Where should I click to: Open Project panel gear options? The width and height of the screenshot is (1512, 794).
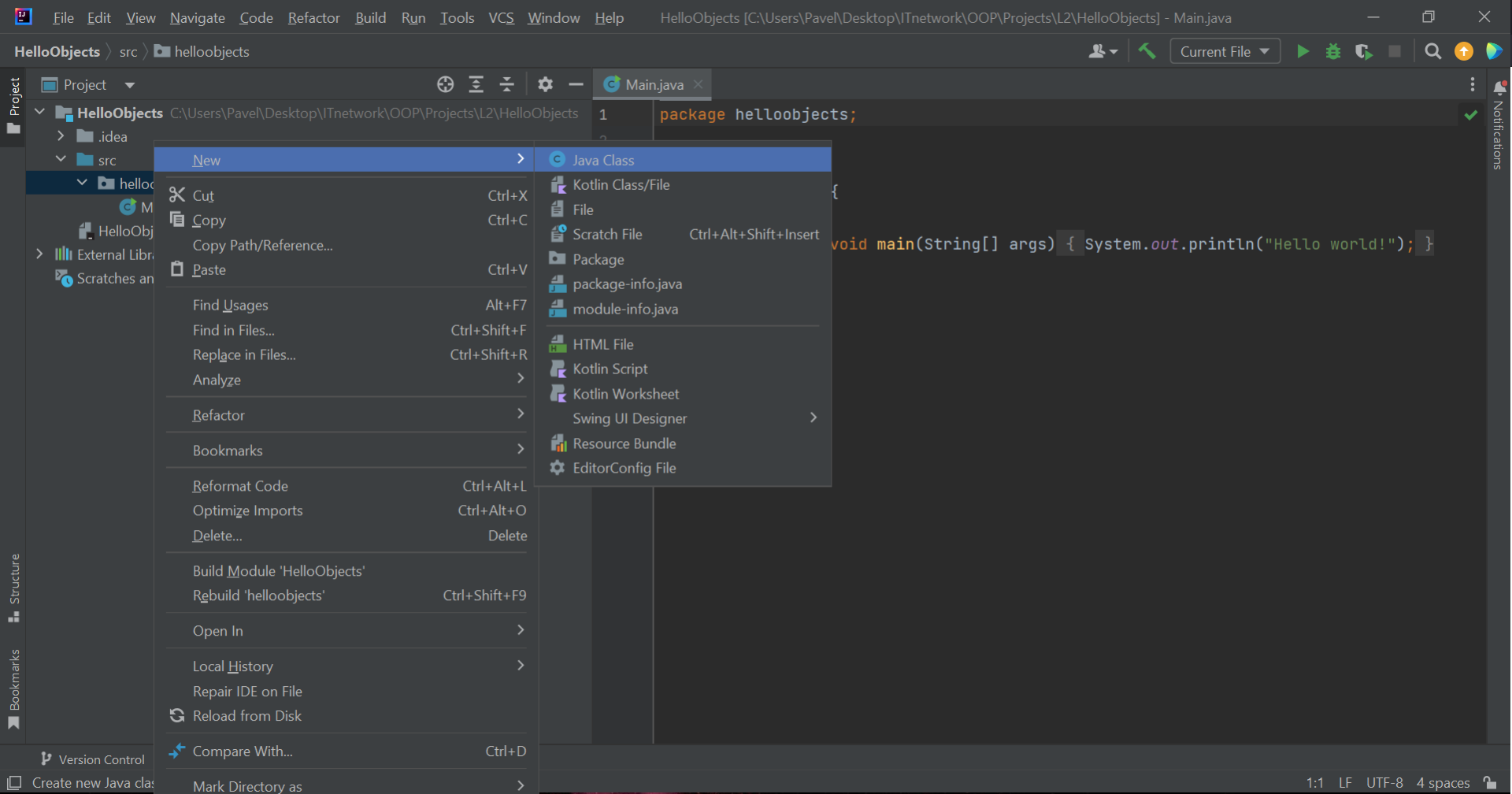545,85
